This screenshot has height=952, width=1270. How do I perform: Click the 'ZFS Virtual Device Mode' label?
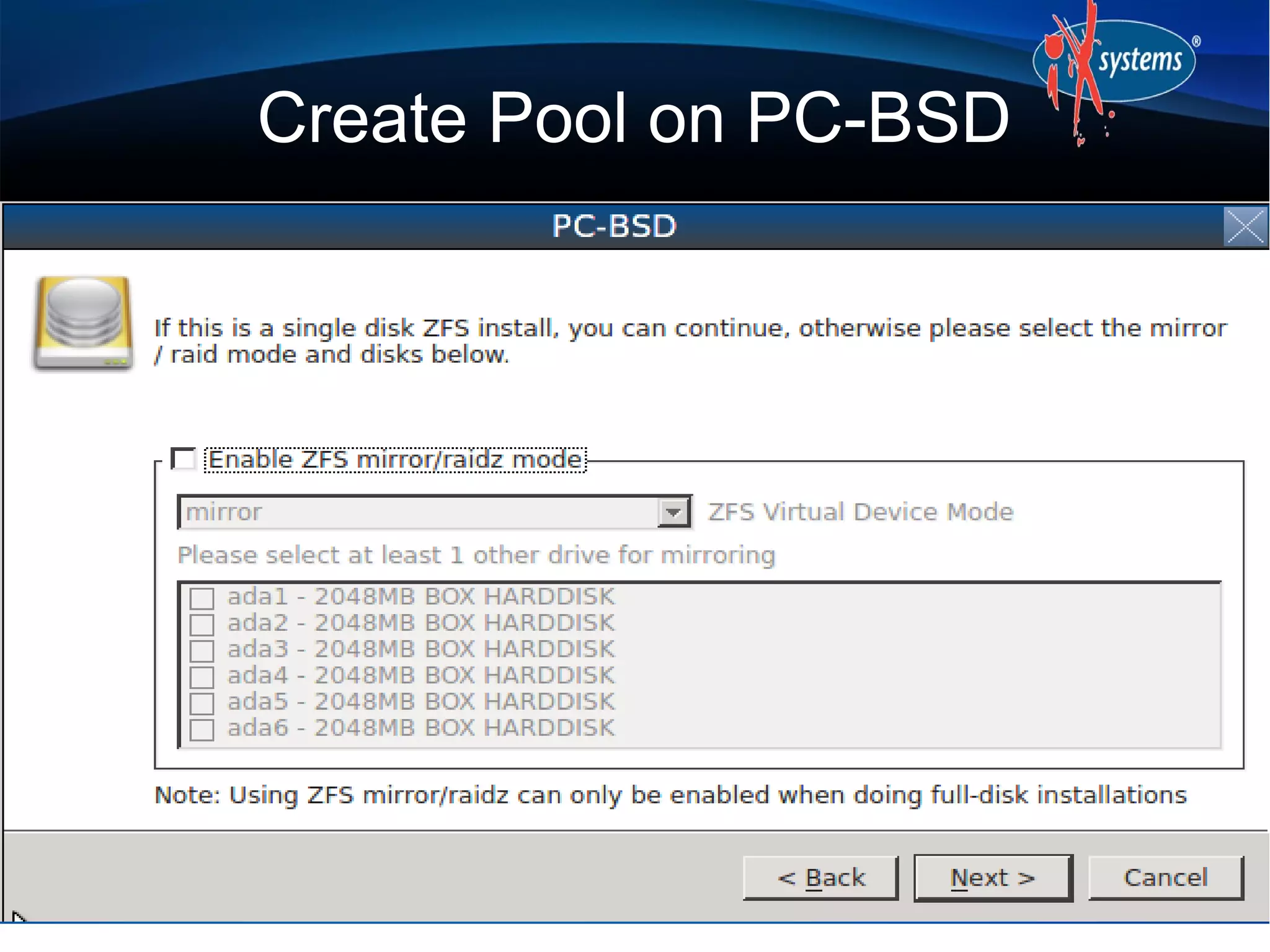point(861,512)
